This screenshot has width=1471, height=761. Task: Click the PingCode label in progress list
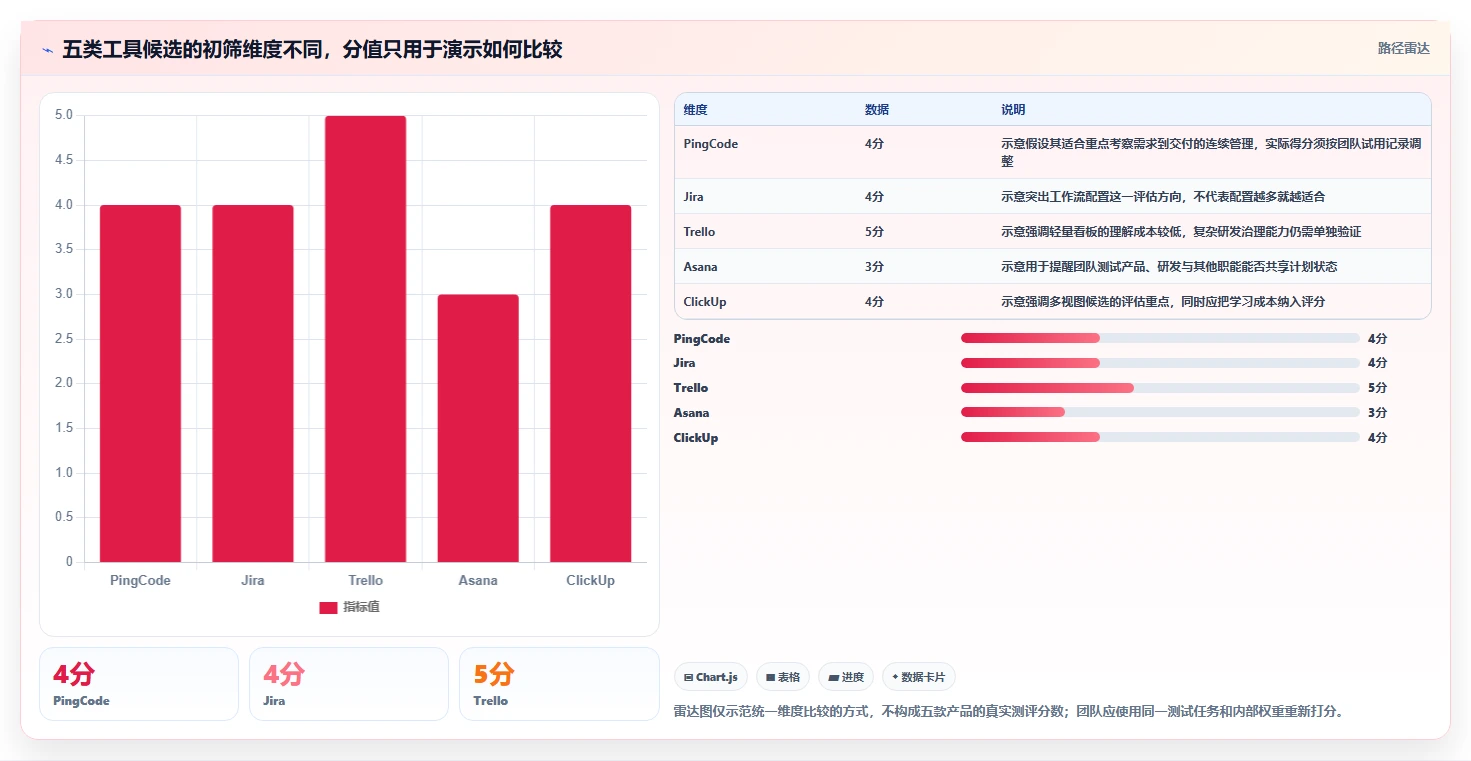click(x=702, y=339)
